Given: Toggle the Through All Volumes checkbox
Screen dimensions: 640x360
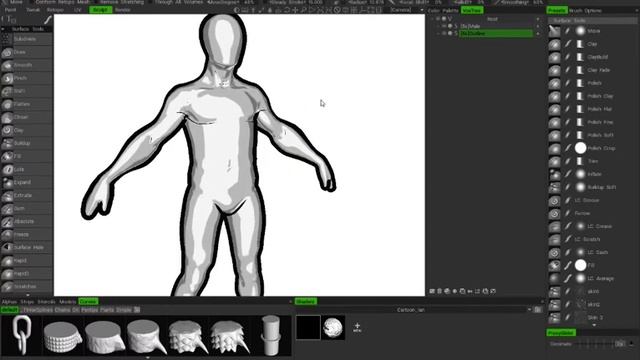Looking at the screenshot, I should click(151, 2).
